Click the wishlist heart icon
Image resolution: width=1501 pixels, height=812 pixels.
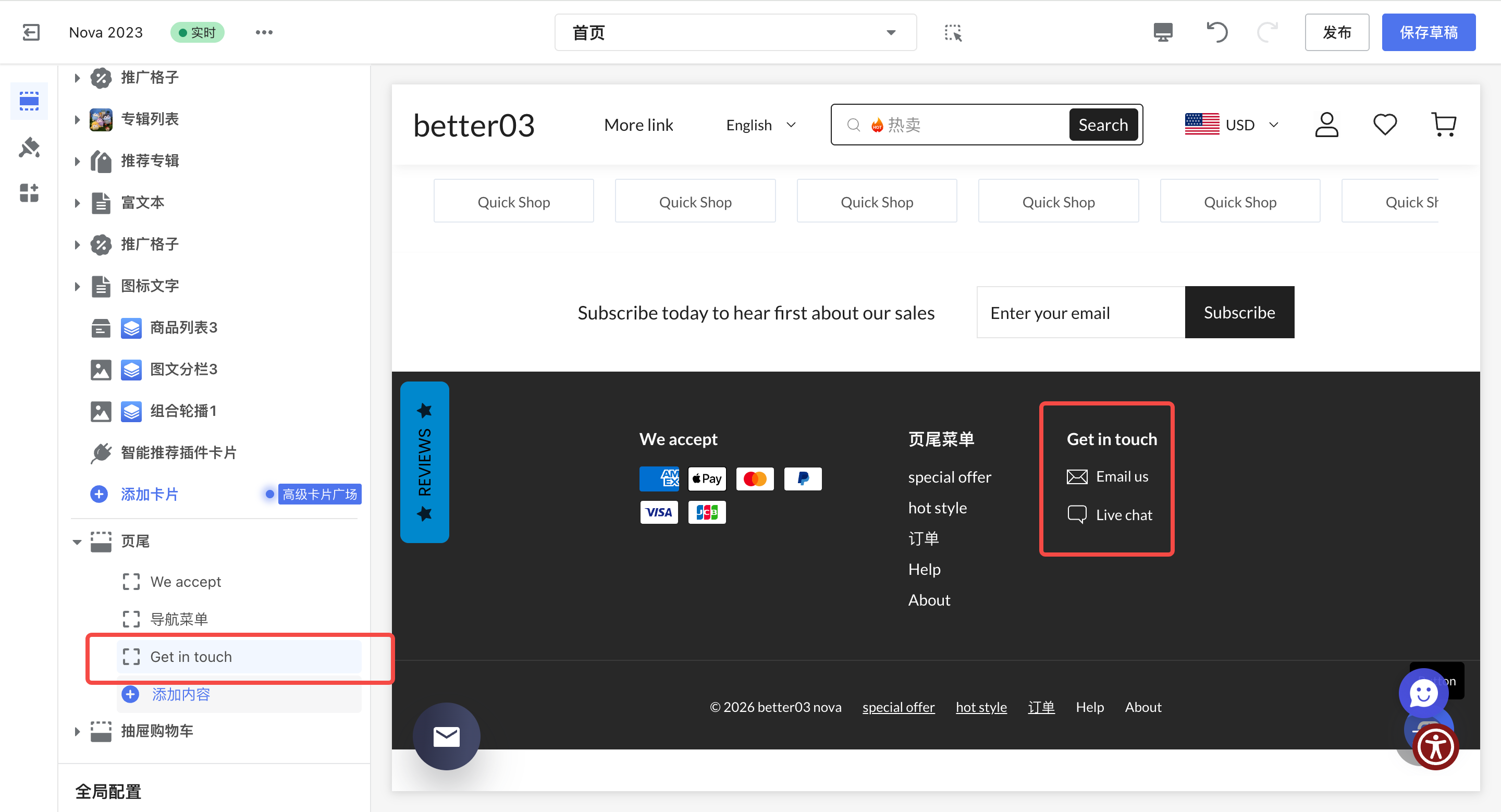(x=1384, y=125)
